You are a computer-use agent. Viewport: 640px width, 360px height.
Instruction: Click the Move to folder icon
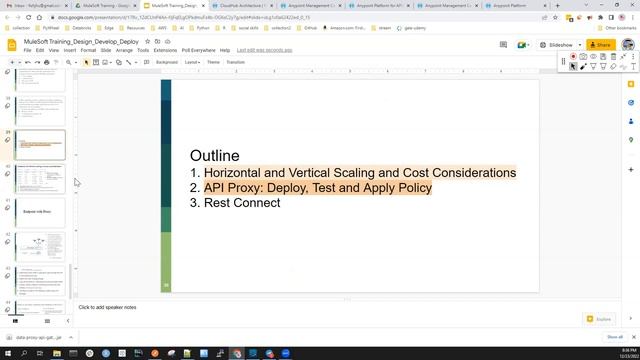157,42
